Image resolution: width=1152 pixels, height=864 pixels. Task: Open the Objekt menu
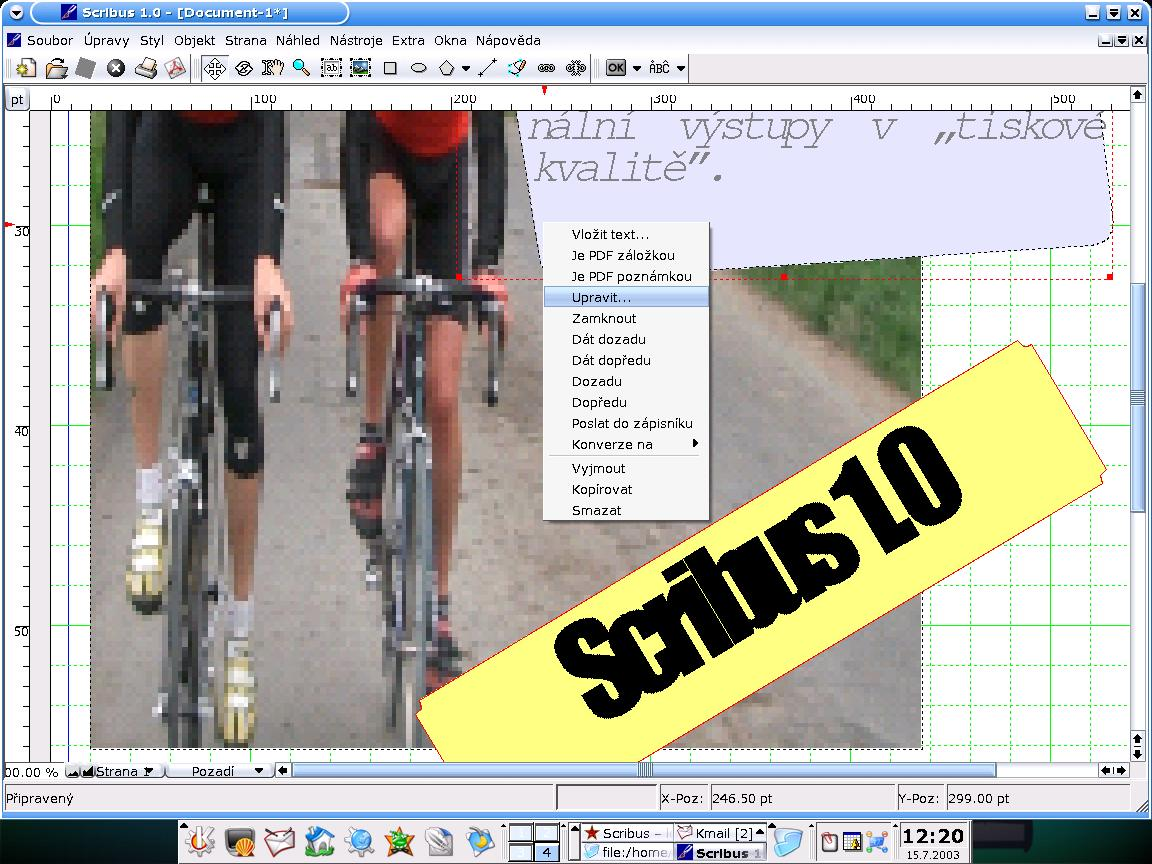click(x=194, y=41)
